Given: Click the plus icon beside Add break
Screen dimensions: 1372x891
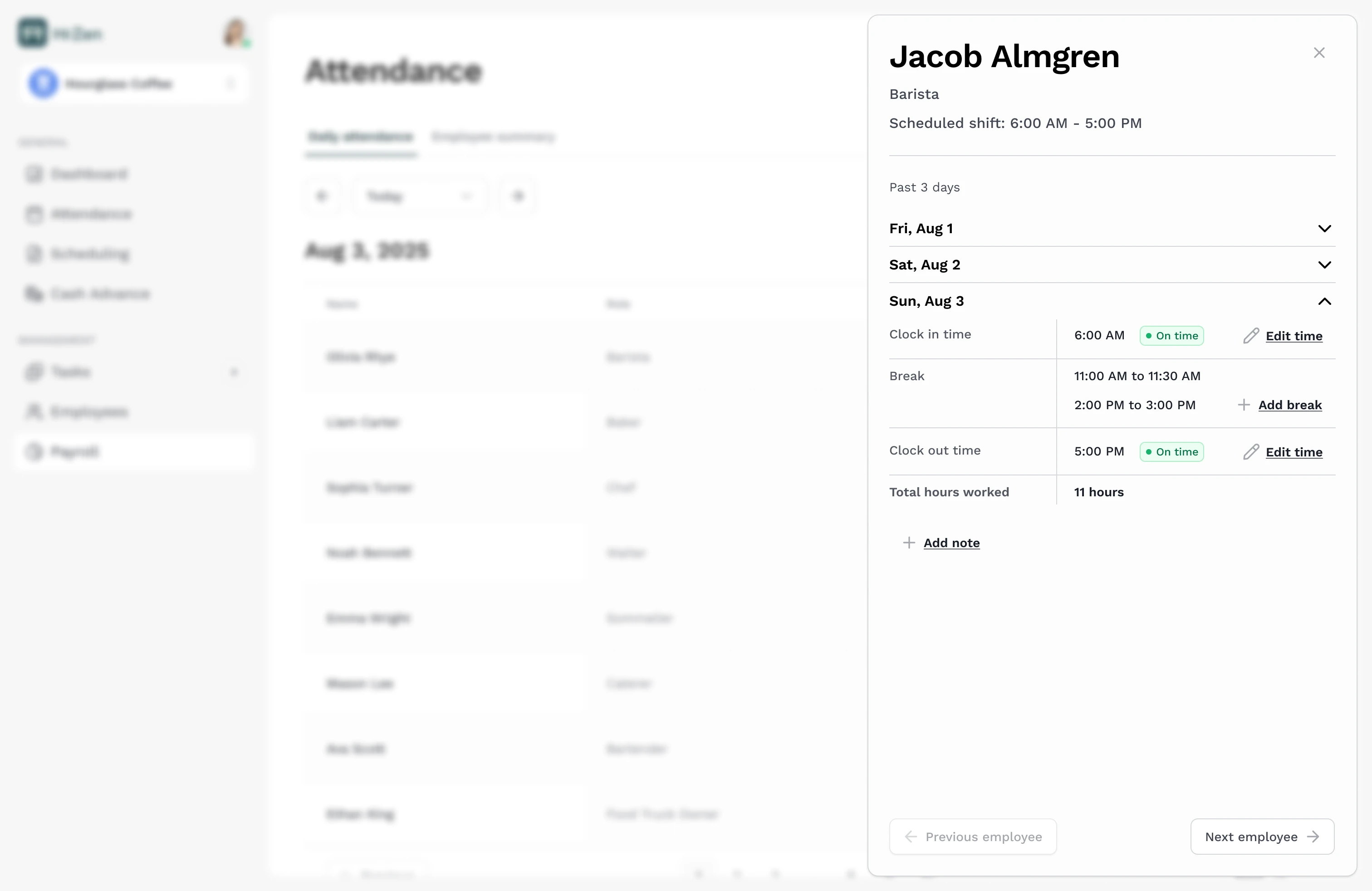Looking at the screenshot, I should pos(1244,405).
